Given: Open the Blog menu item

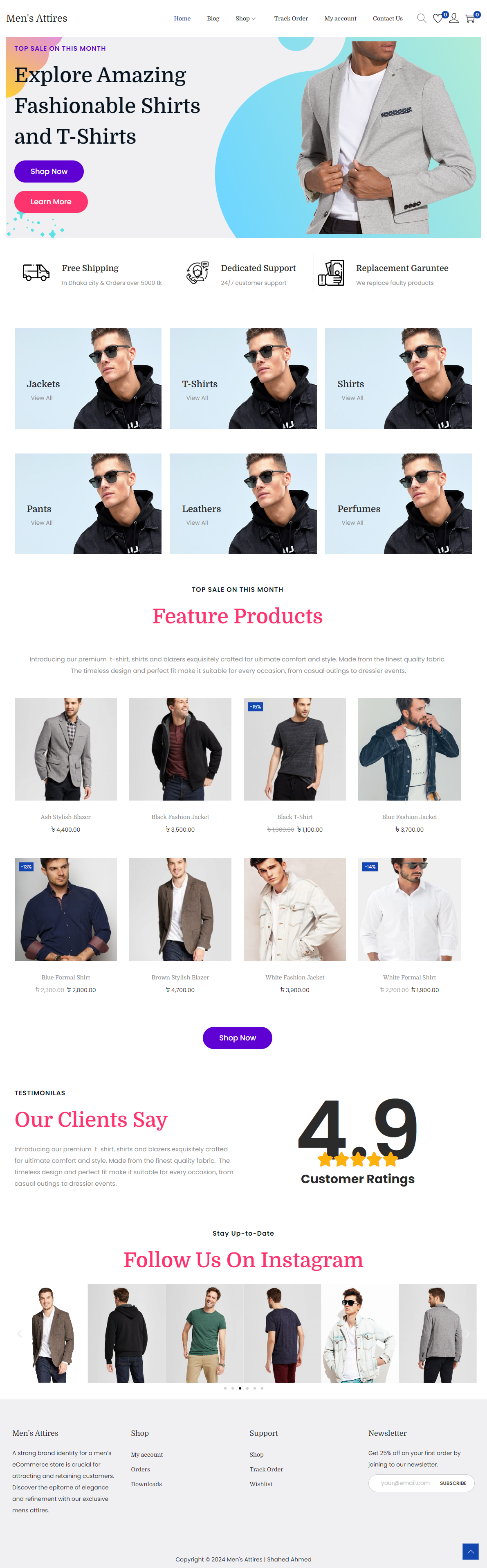Looking at the screenshot, I should [x=213, y=18].
